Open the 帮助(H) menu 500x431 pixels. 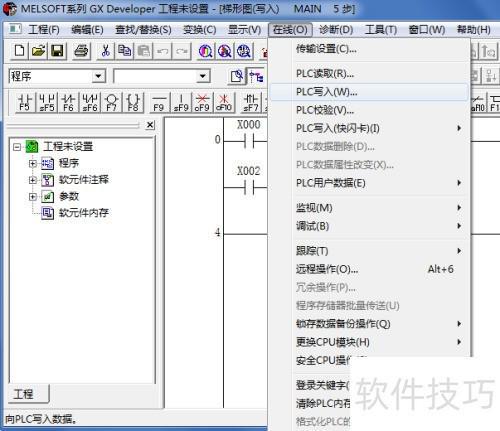tap(474, 30)
